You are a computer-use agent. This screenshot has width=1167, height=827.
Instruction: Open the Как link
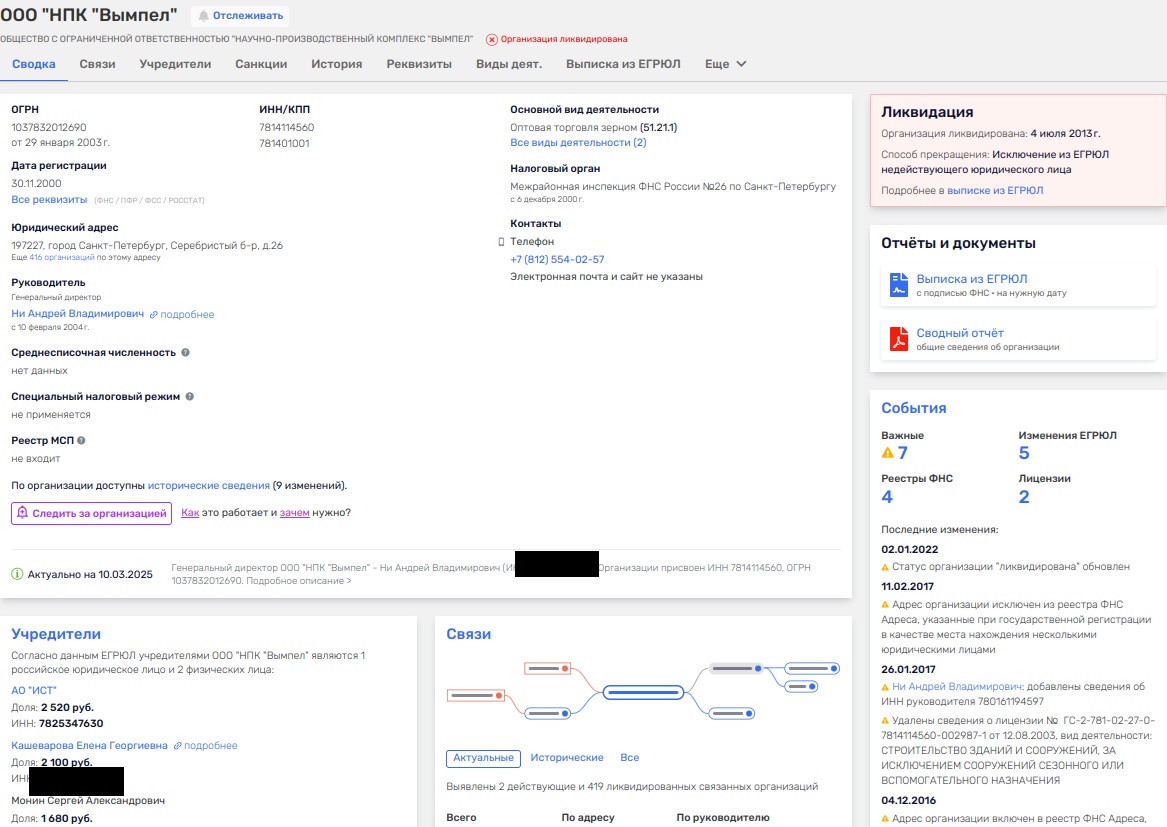190,513
